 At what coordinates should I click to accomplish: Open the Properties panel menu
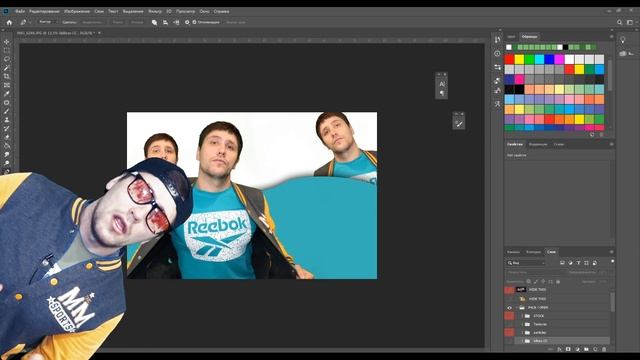(x=611, y=144)
